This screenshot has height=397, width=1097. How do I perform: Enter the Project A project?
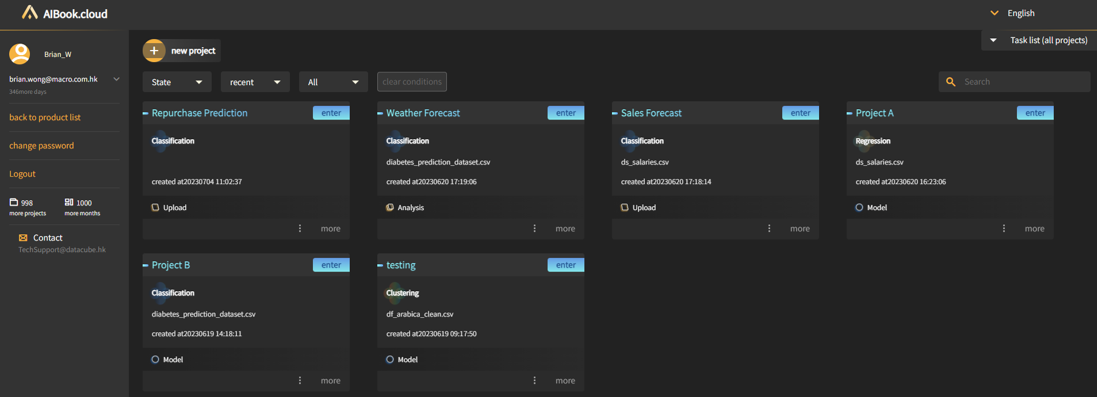[1035, 113]
